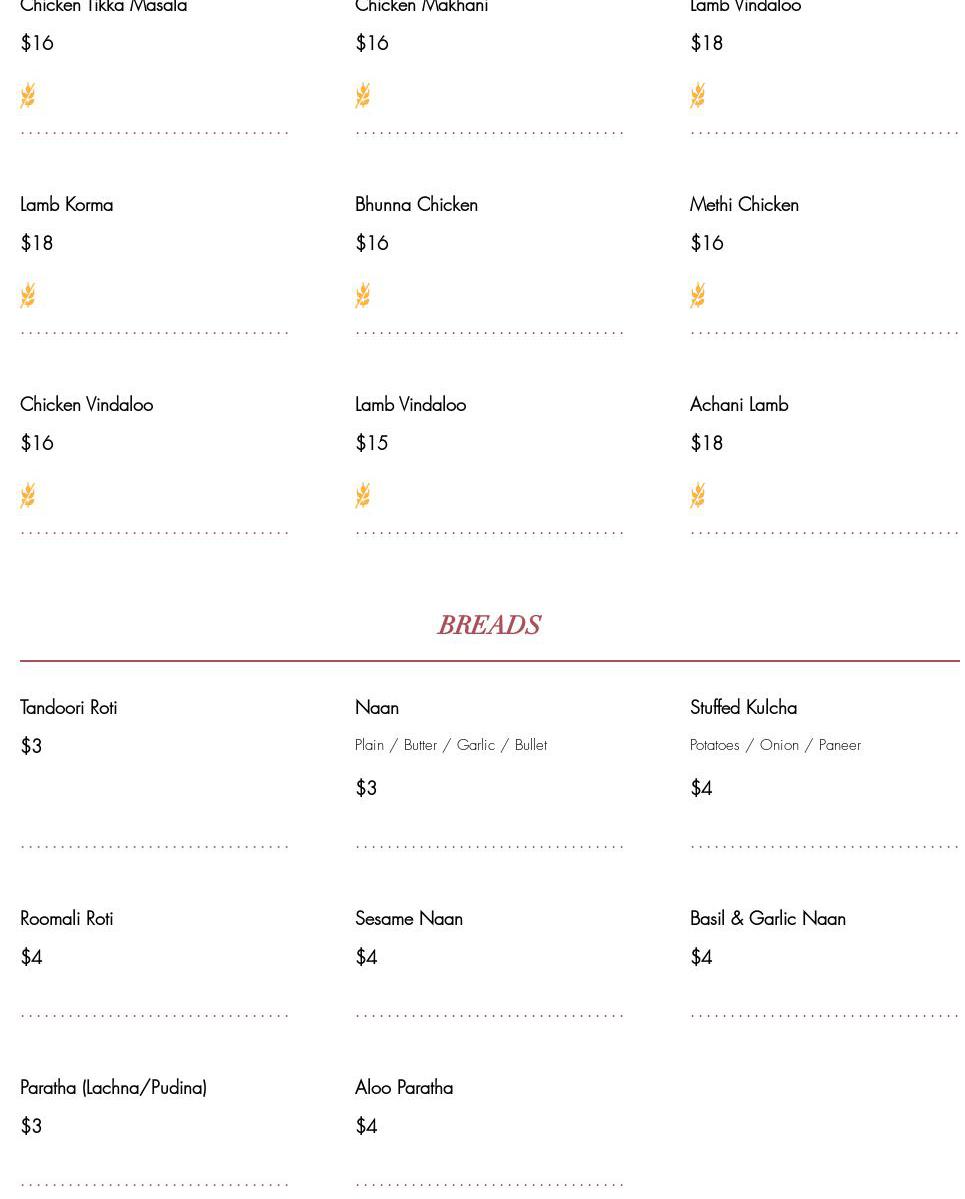Select the Naan menu item title
Viewport: 965px width, 1199px height.
(377, 708)
